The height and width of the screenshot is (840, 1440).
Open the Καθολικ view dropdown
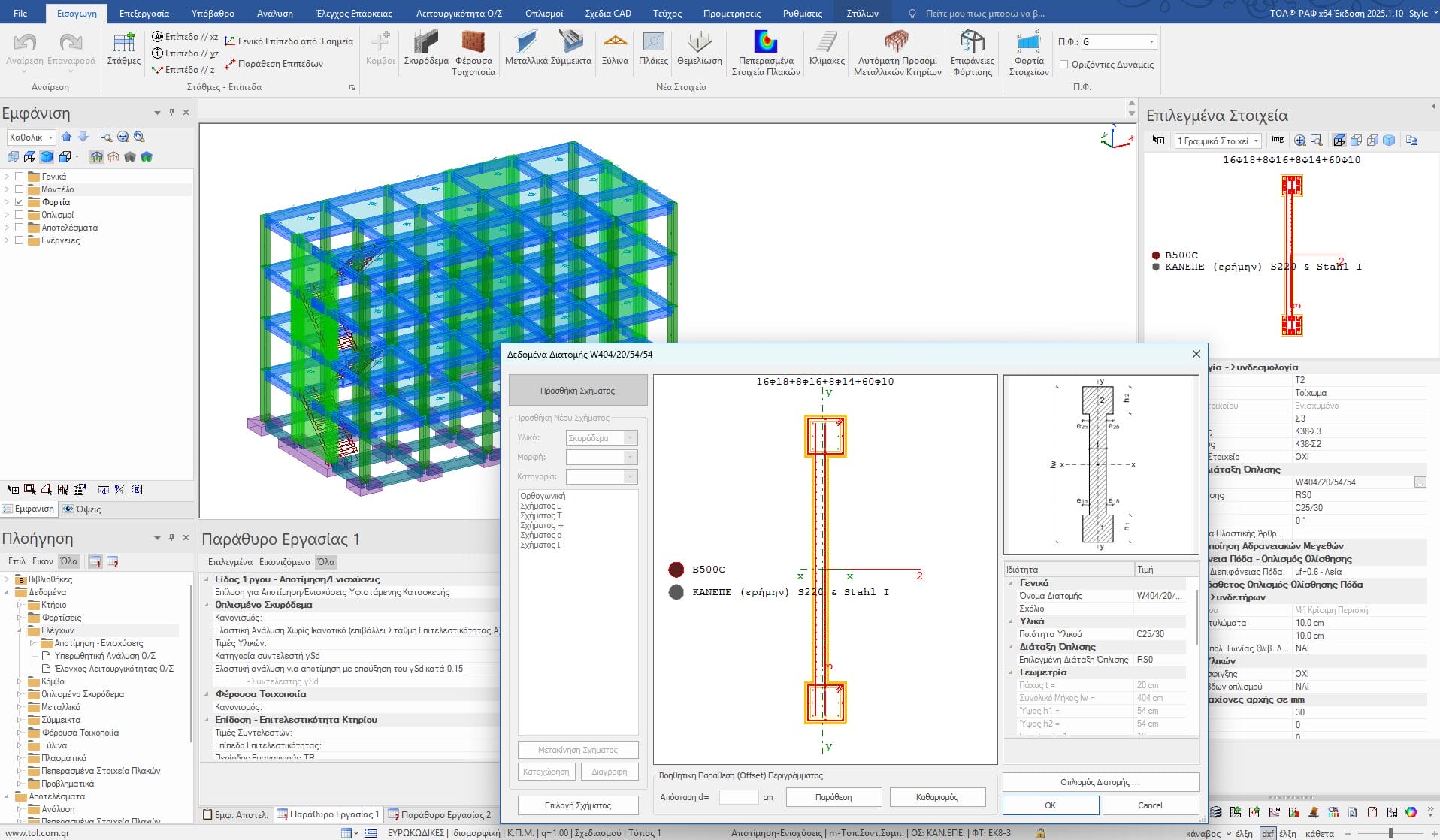[50, 137]
